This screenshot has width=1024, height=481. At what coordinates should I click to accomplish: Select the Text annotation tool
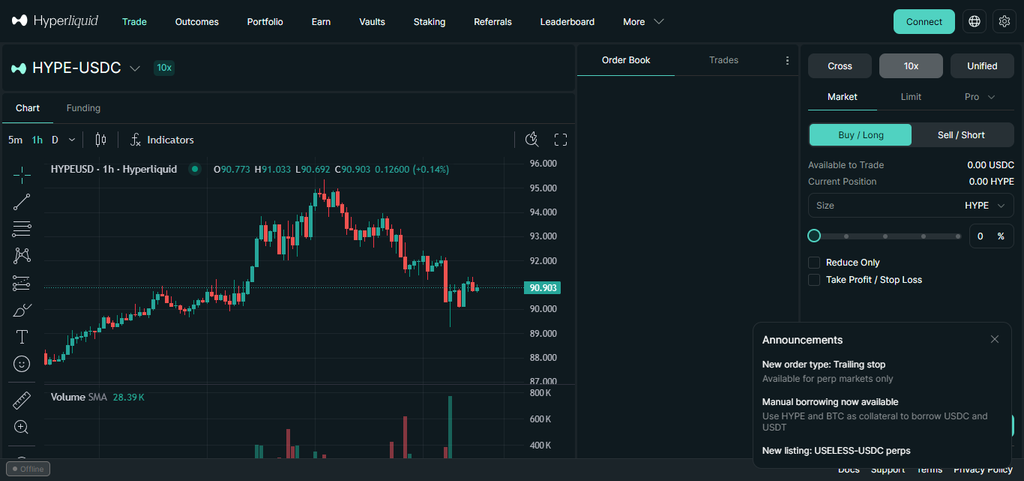(22, 337)
